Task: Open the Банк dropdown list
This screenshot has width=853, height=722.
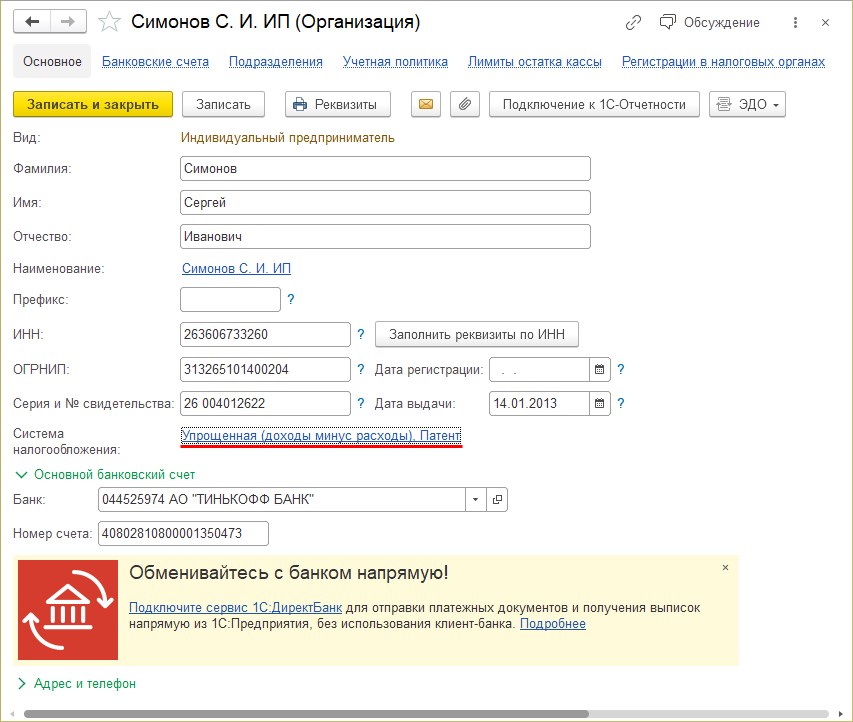Action: tap(475, 499)
